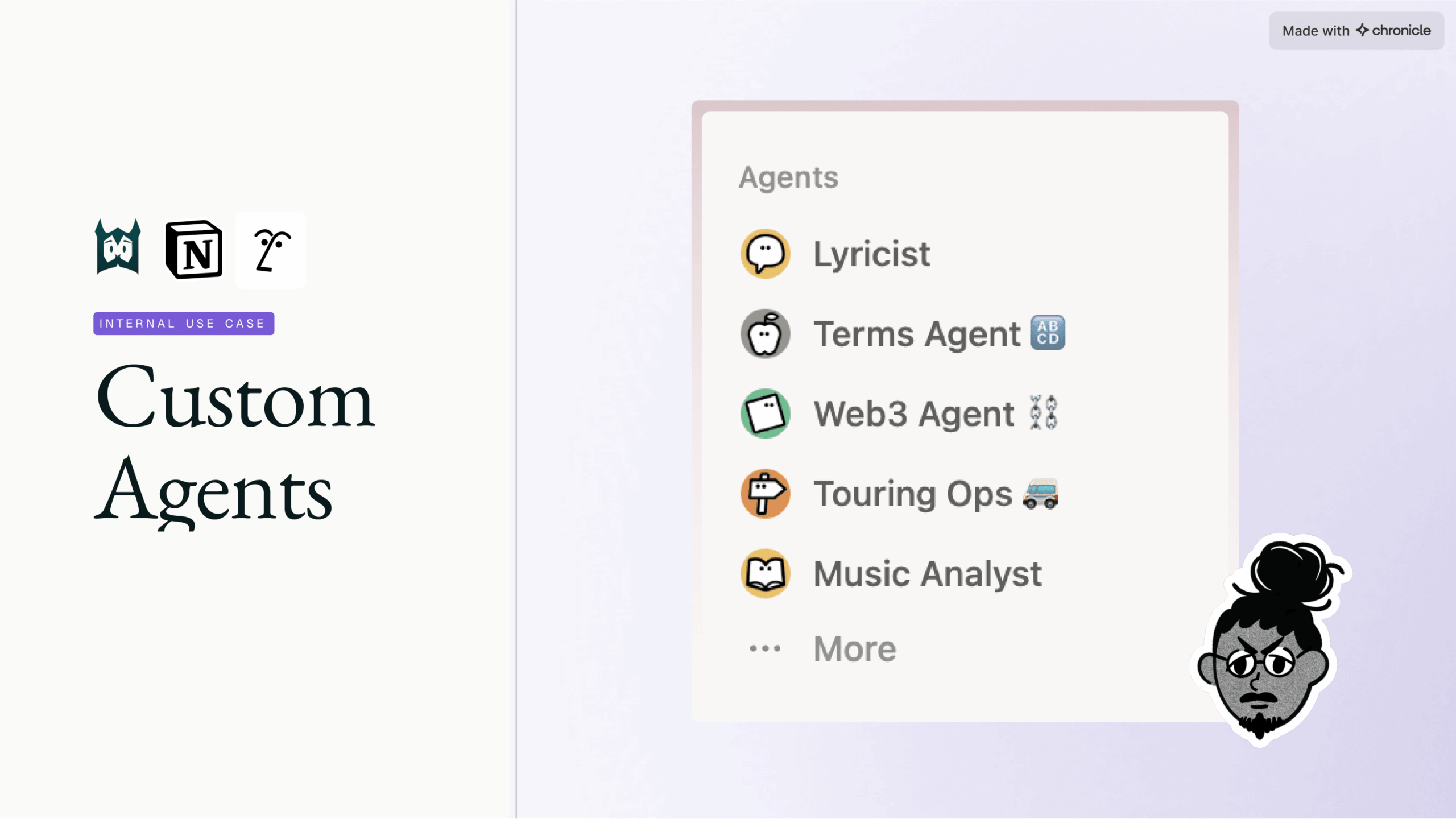This screenshot has width=1456, height=819.
Task: Click the Terms Agent apple icon
Action: [765, 334]
